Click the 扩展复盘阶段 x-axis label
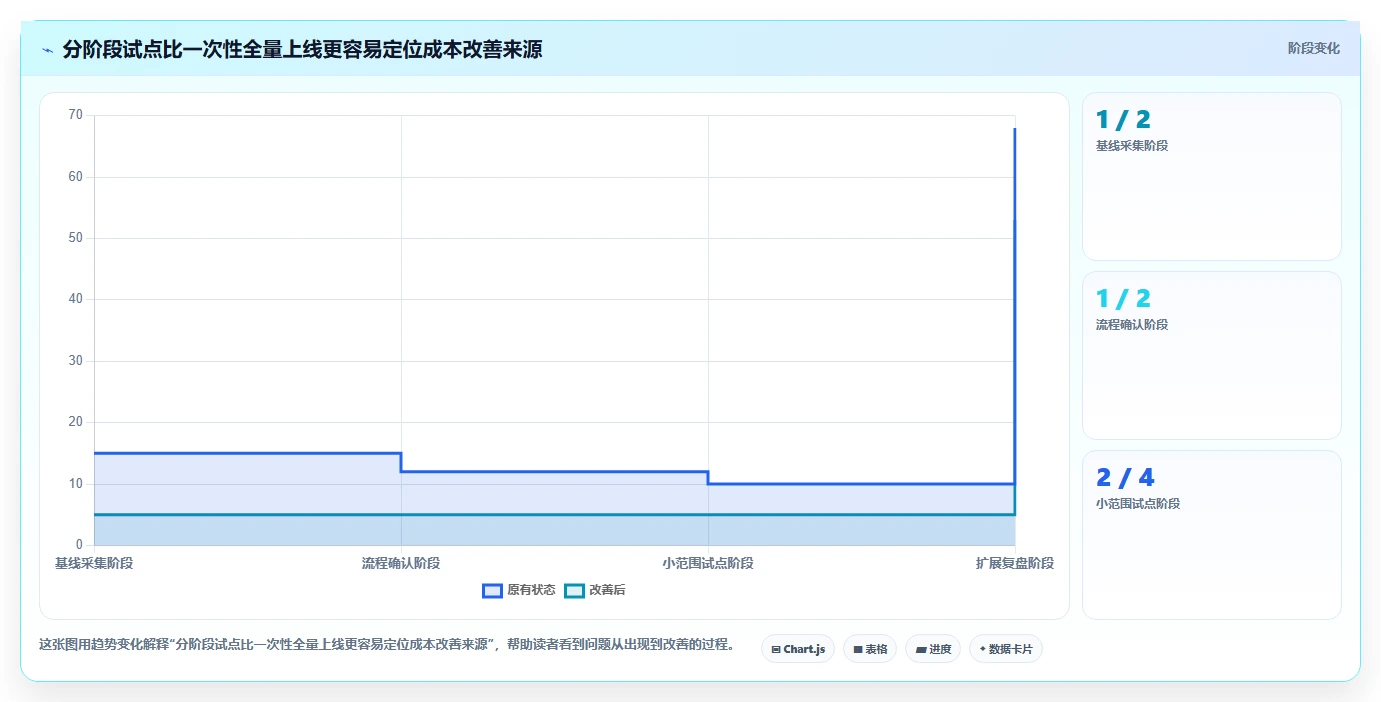 (1015, 563)
